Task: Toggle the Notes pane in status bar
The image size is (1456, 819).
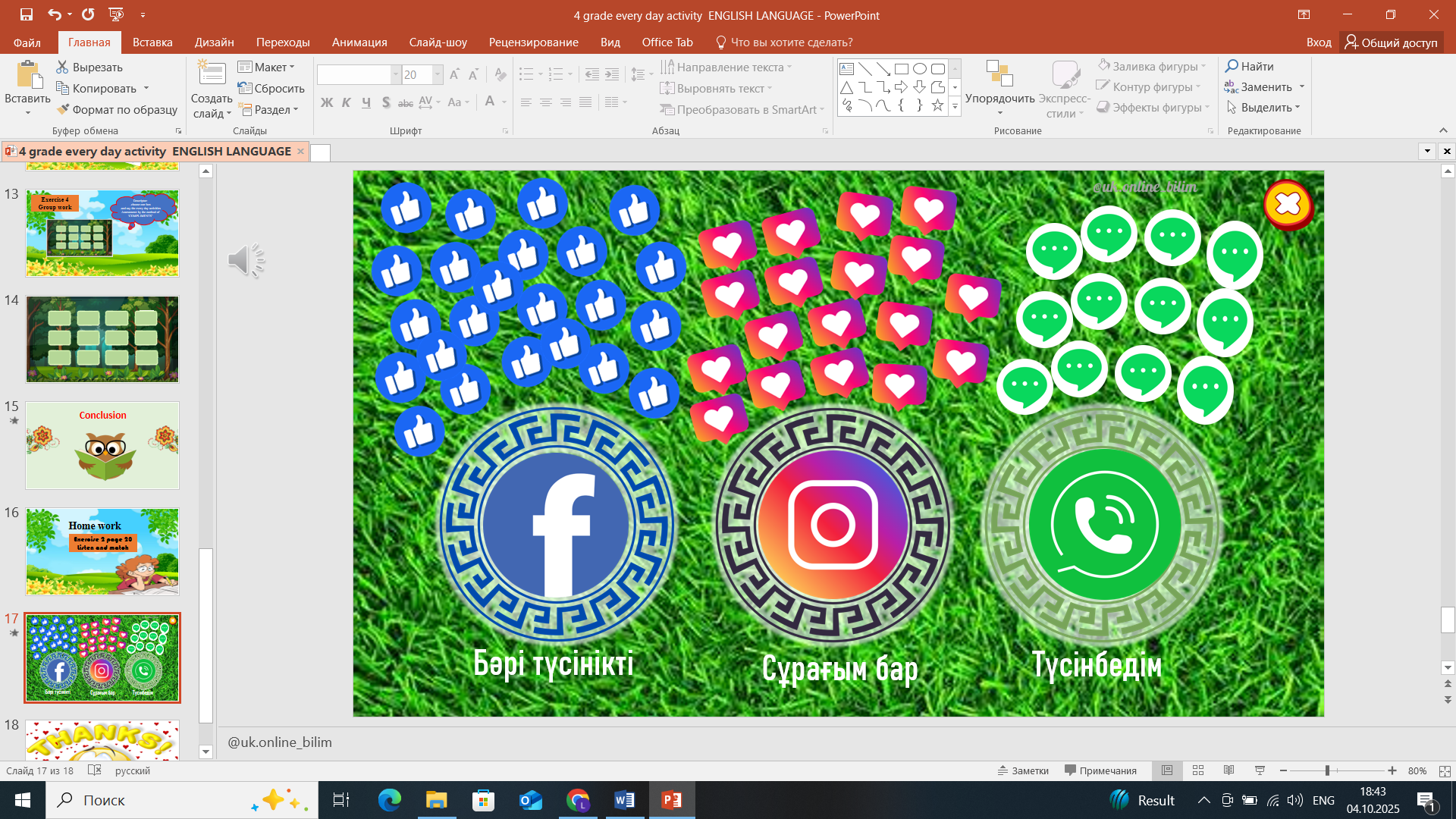Action: click(1023, 770)
